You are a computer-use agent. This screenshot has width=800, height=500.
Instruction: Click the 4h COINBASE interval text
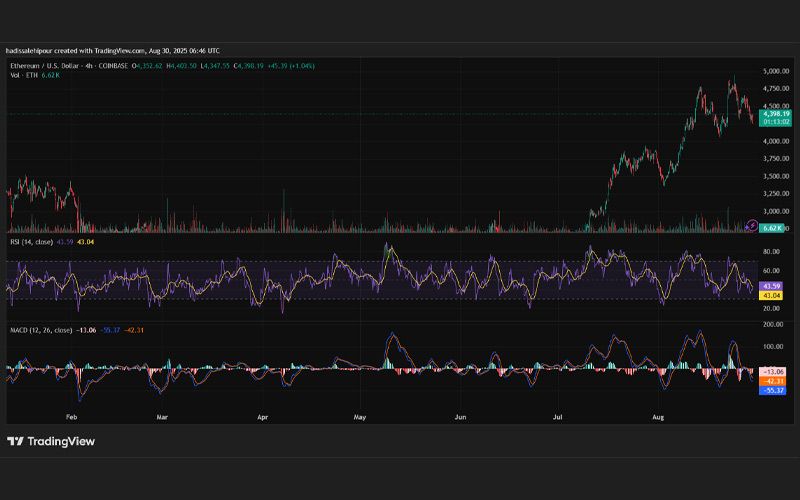[x=108, y=66]
